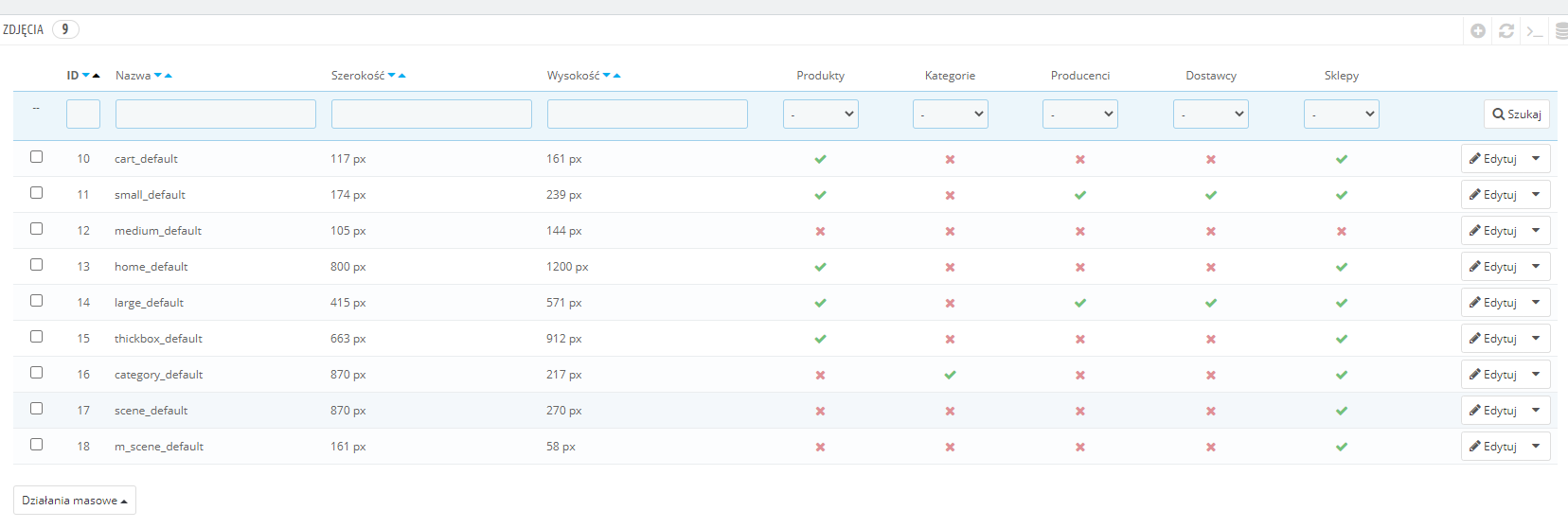Image resolution: width=1568 pixels, height=528 pixels.
Task: Sort ID column descending arrow
Action: 86,76
